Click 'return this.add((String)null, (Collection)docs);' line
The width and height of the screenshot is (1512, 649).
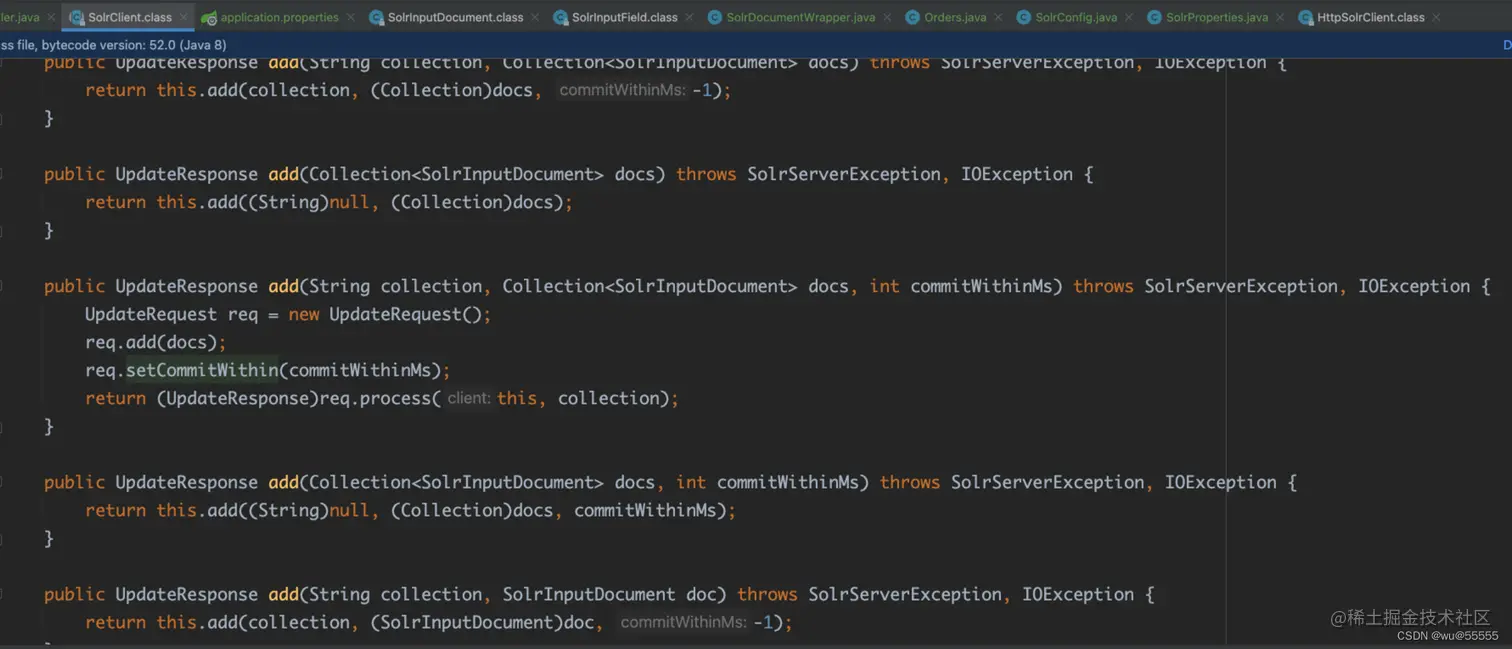point(329,202)
